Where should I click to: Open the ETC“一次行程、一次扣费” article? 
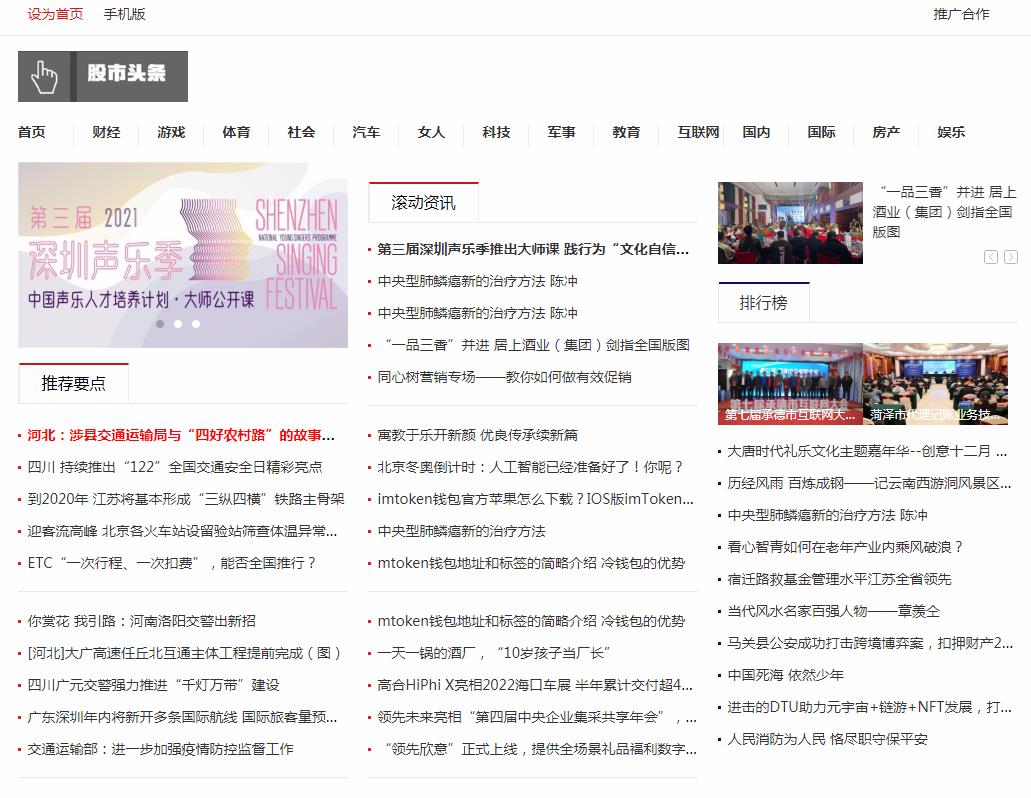[x=172, y=563]
